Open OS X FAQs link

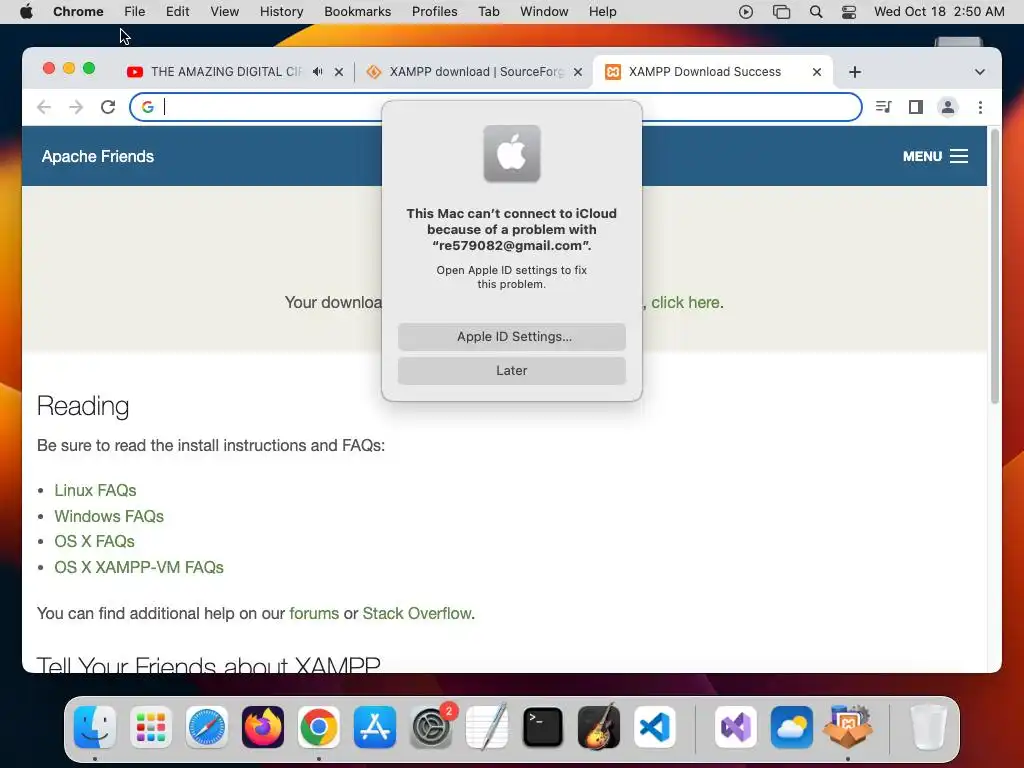coord(95,541)
